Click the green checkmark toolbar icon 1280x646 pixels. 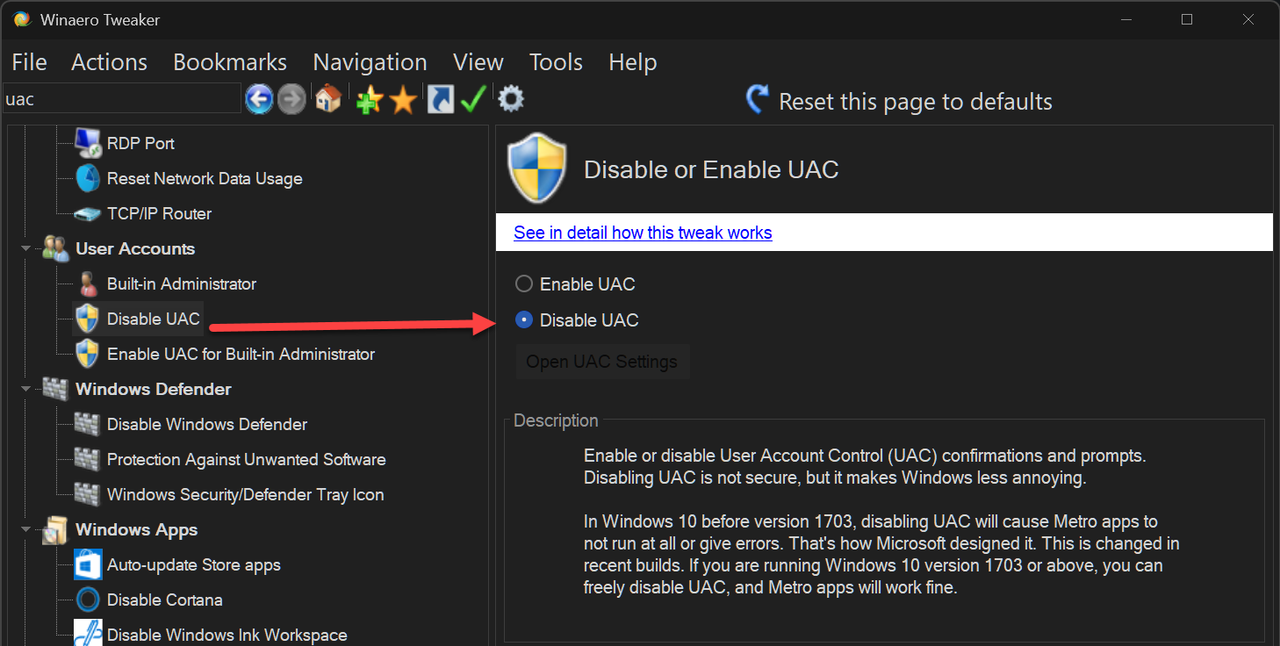click(x=474, y=99)
